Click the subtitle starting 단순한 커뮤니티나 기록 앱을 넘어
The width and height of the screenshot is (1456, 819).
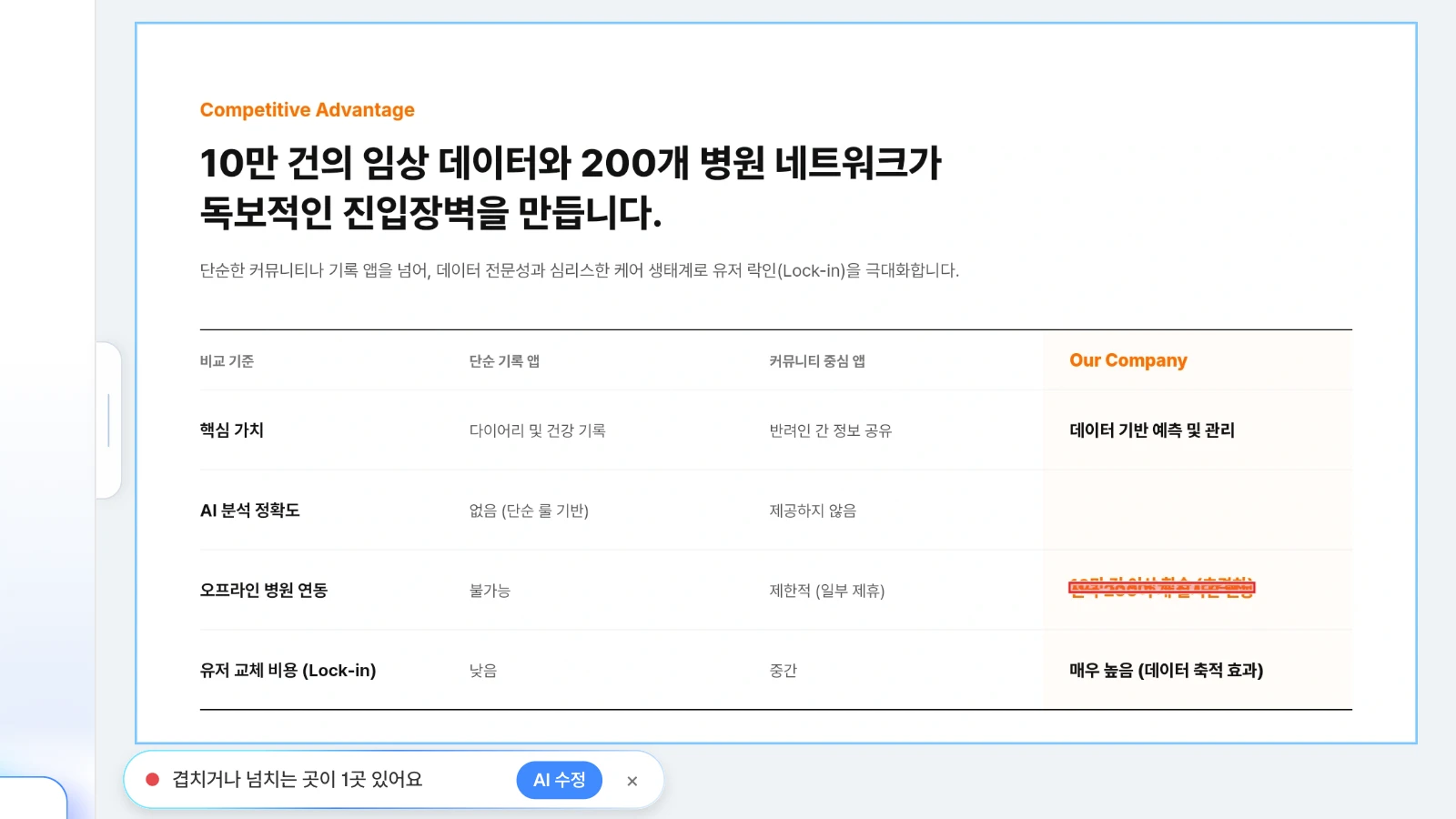pos(580,270)
